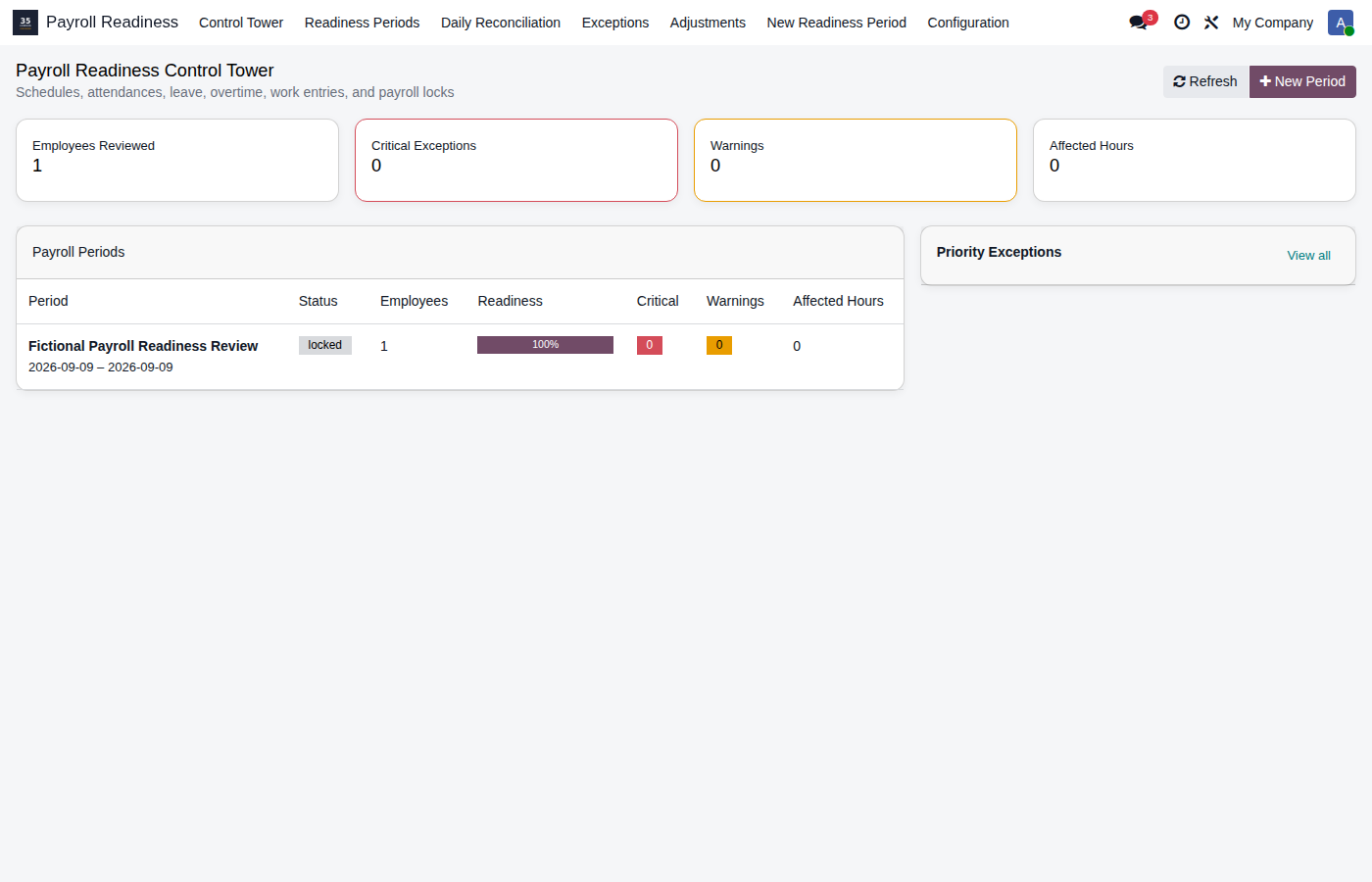Open the Fictional Payroll Readiness Review period
1372x882 pixels.
tap(143, 346)
